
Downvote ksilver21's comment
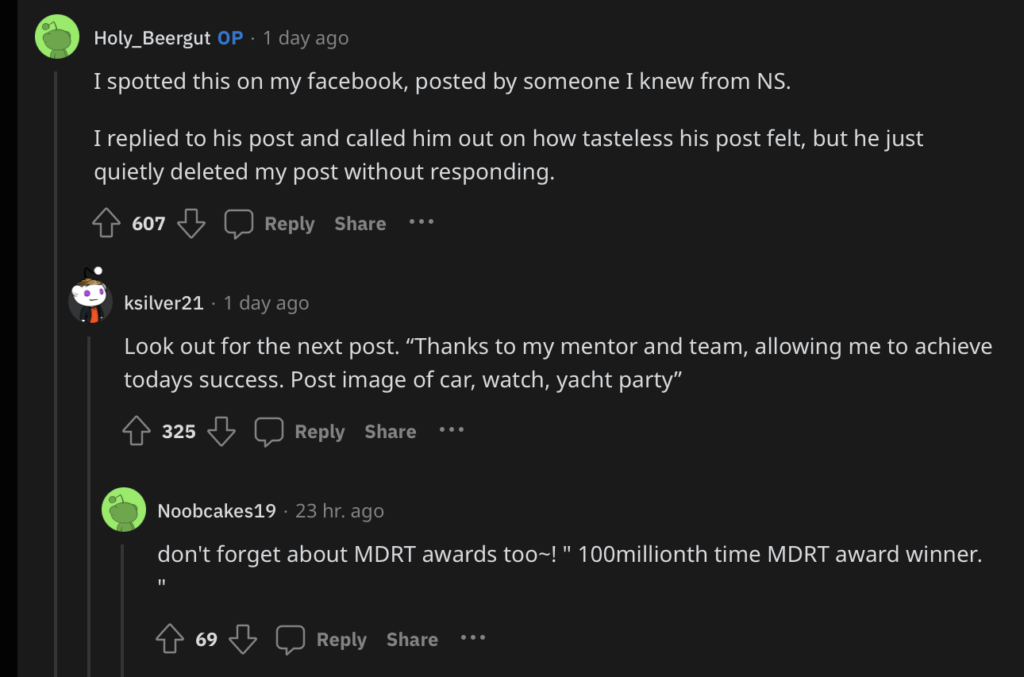[x=221, y=431]
